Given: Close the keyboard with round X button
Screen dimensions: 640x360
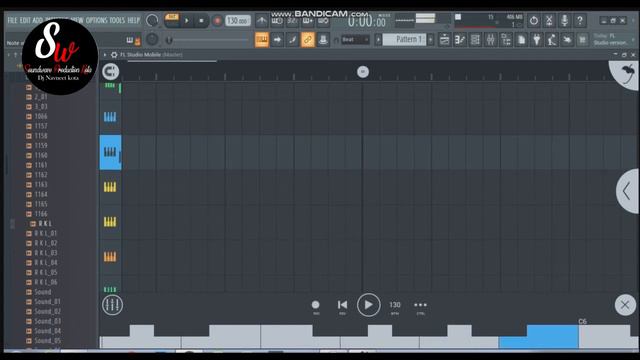Looking at the screenshot, I should coord(625,305).
